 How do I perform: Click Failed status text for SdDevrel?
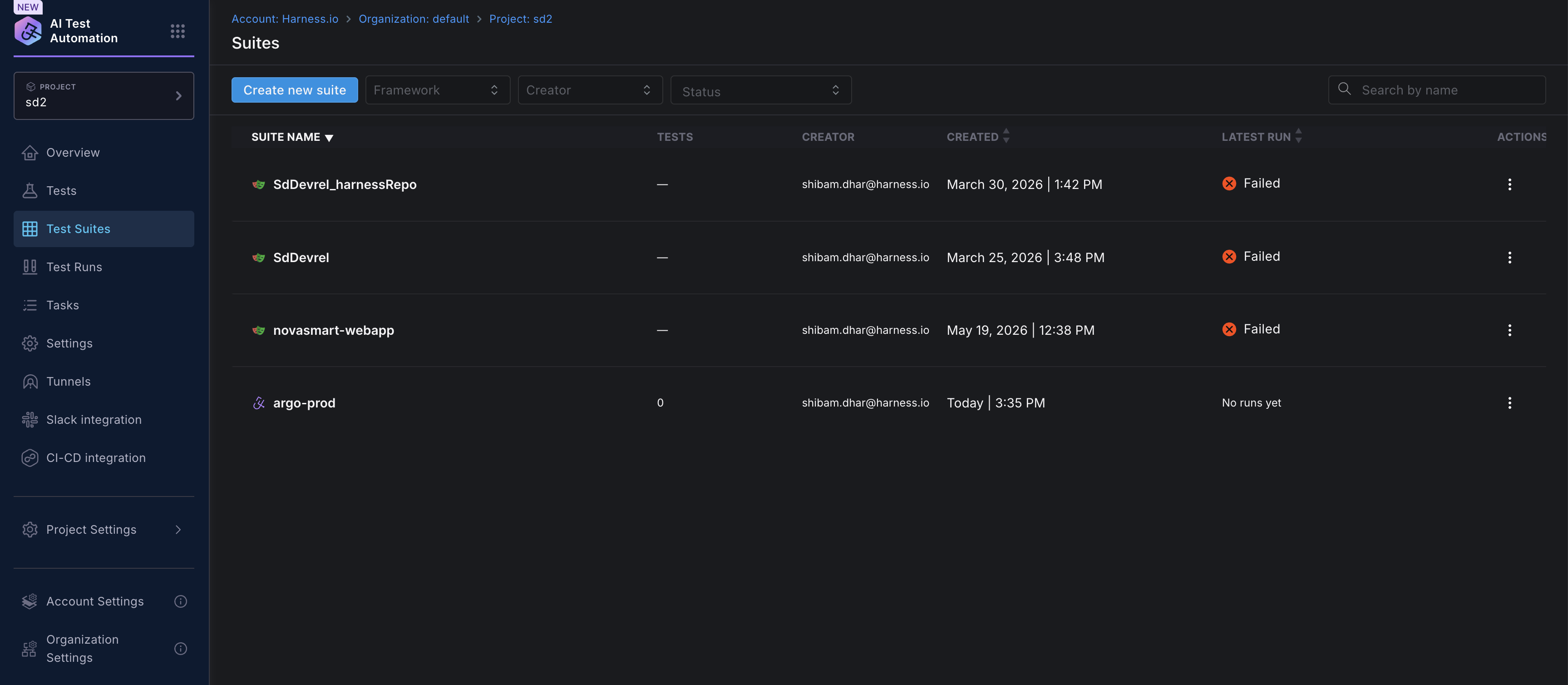[x=1262, y=256]
